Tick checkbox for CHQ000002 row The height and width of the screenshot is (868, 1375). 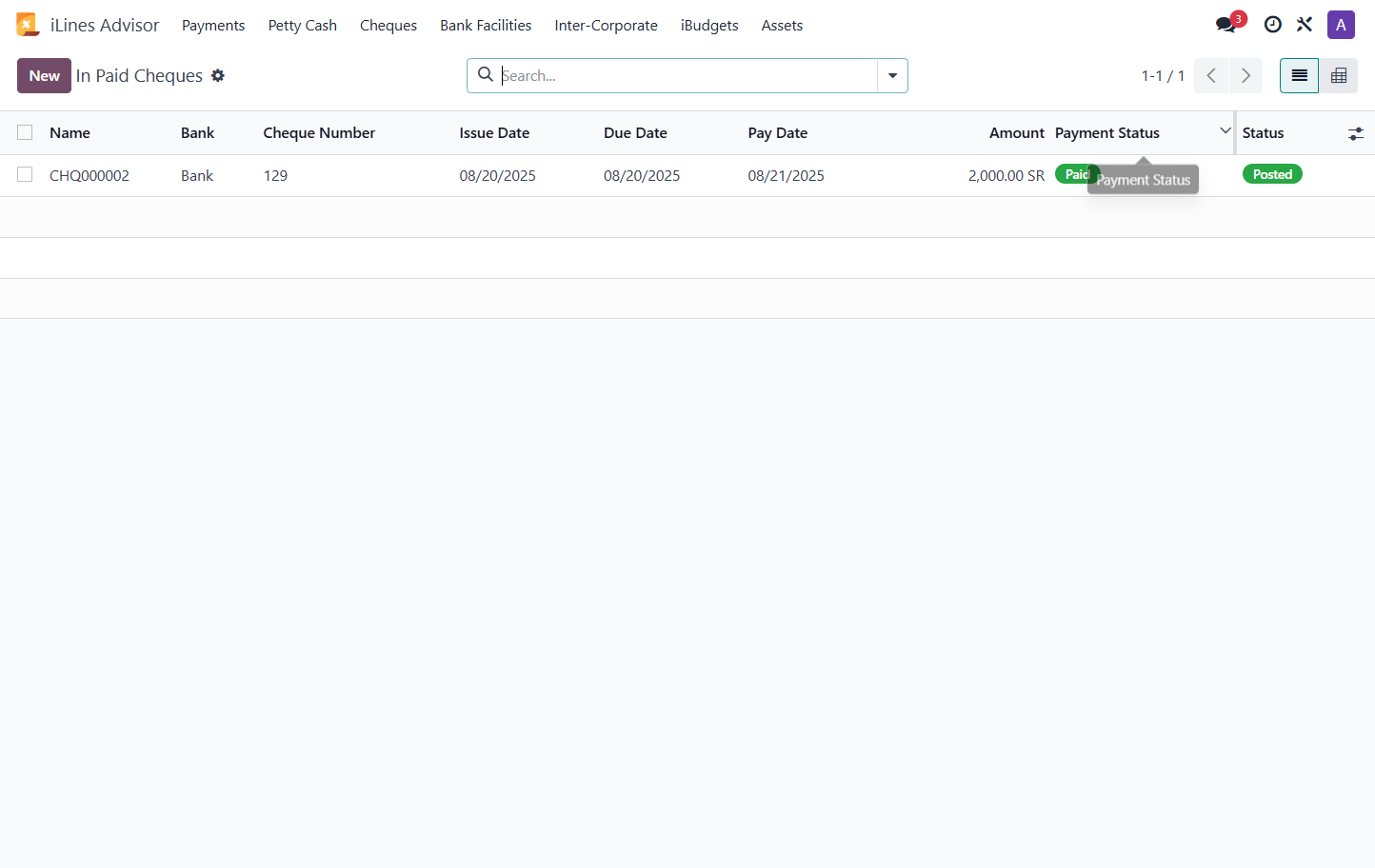[x=25, y=174]
